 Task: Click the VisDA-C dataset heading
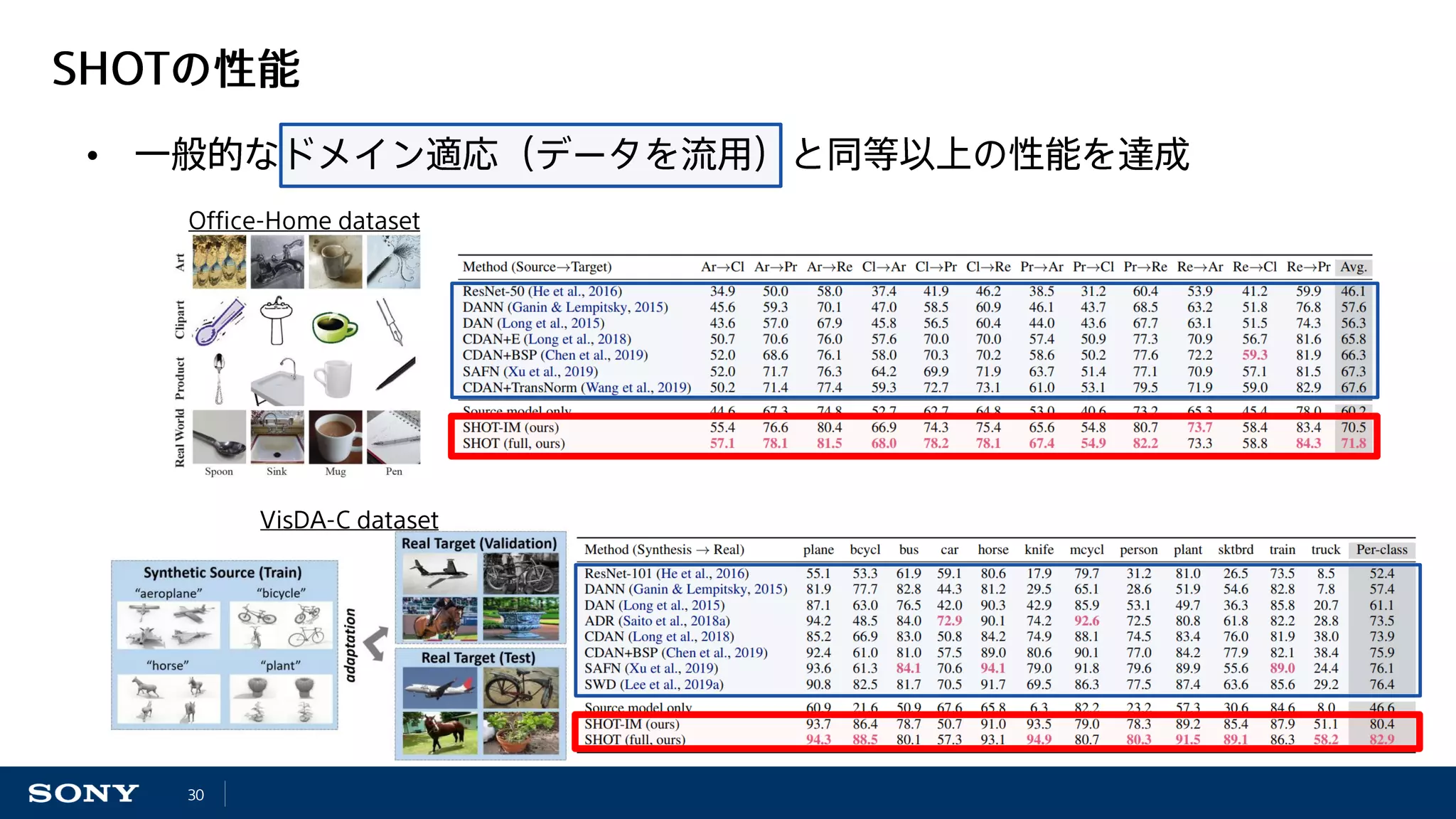(x=349, y=520)
